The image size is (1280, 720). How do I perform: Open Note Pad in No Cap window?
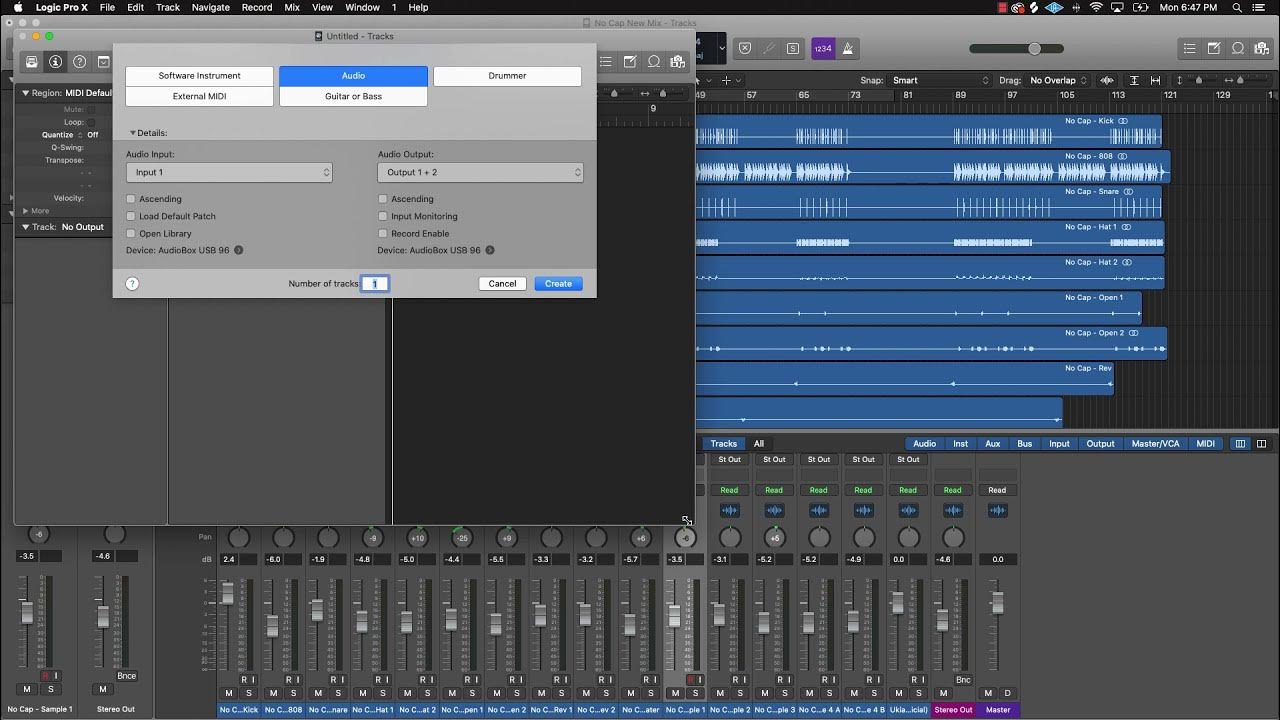pos(1213,48)
